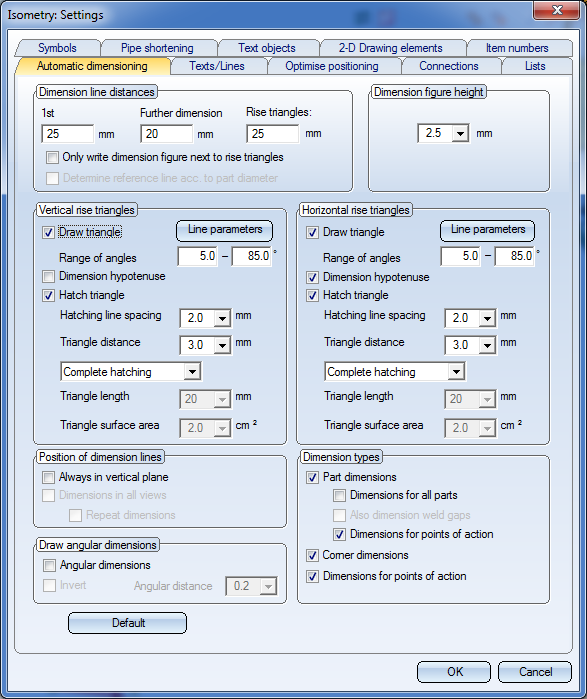Uncheck Part dimensions
Image resolution: width=587 pixels, height=699 pixels.
(312, 477)
